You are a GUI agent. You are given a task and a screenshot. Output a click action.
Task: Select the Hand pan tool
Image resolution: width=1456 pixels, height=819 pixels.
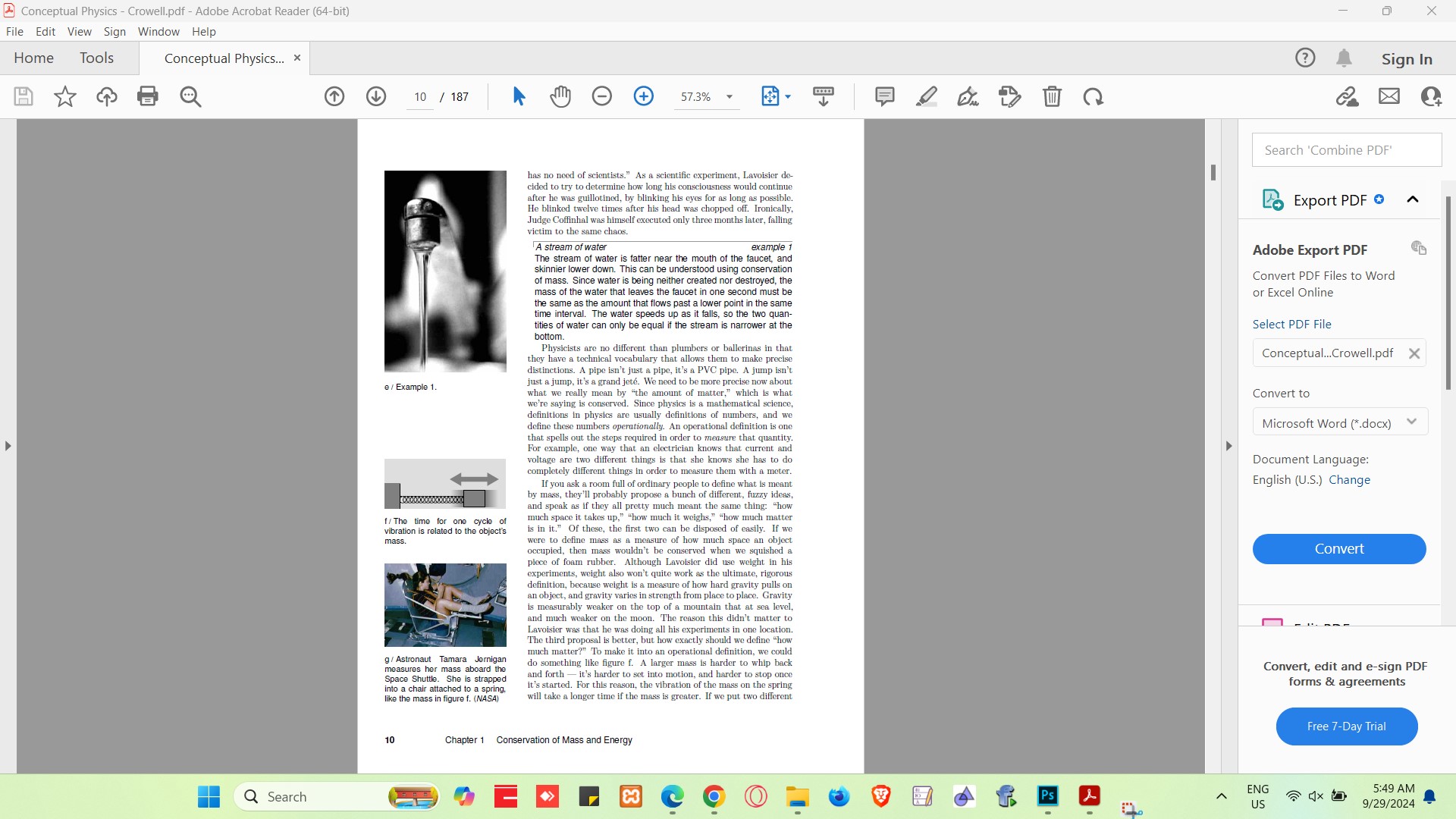560,96
